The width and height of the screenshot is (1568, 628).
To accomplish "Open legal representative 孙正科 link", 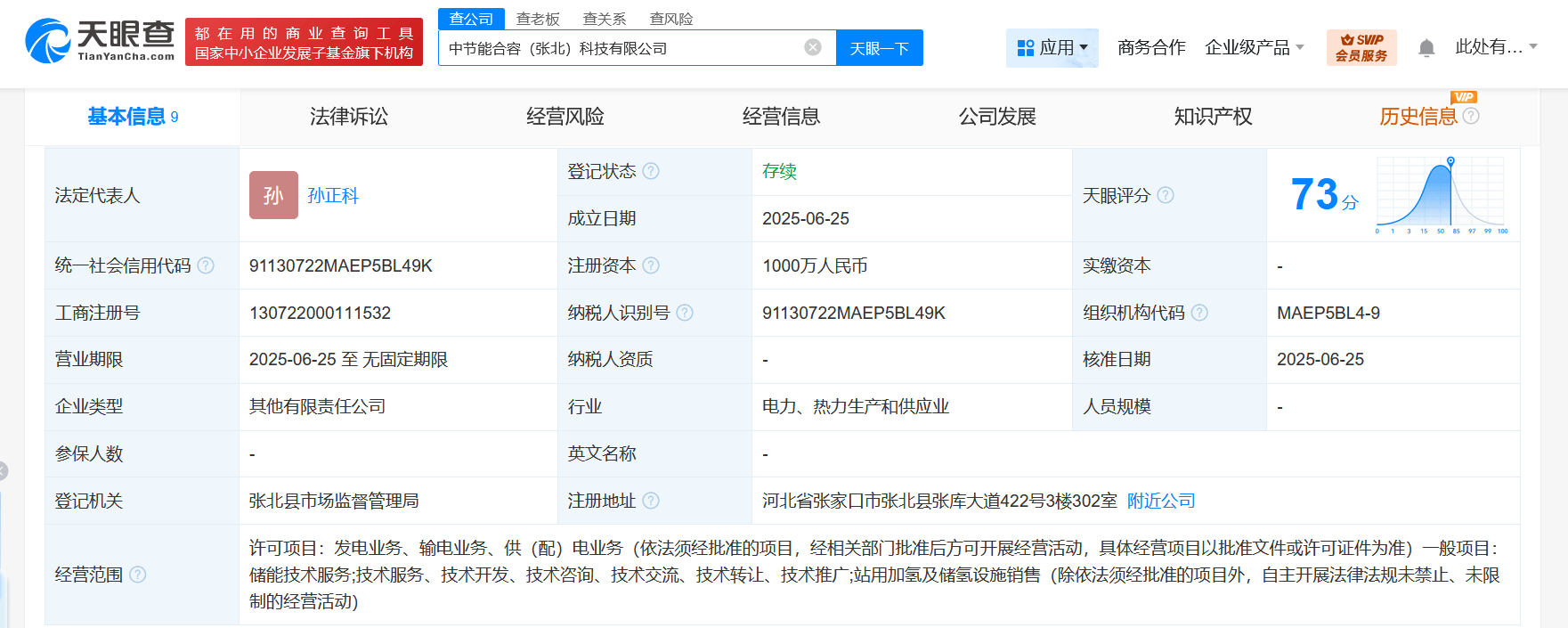I will point(333,195).
